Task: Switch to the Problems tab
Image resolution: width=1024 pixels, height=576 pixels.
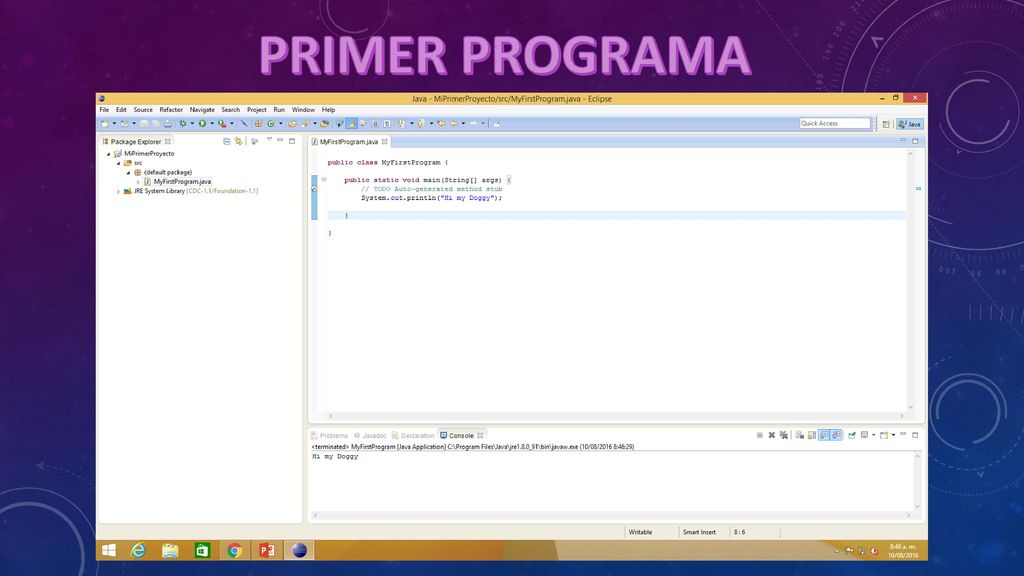Action: 330,436
